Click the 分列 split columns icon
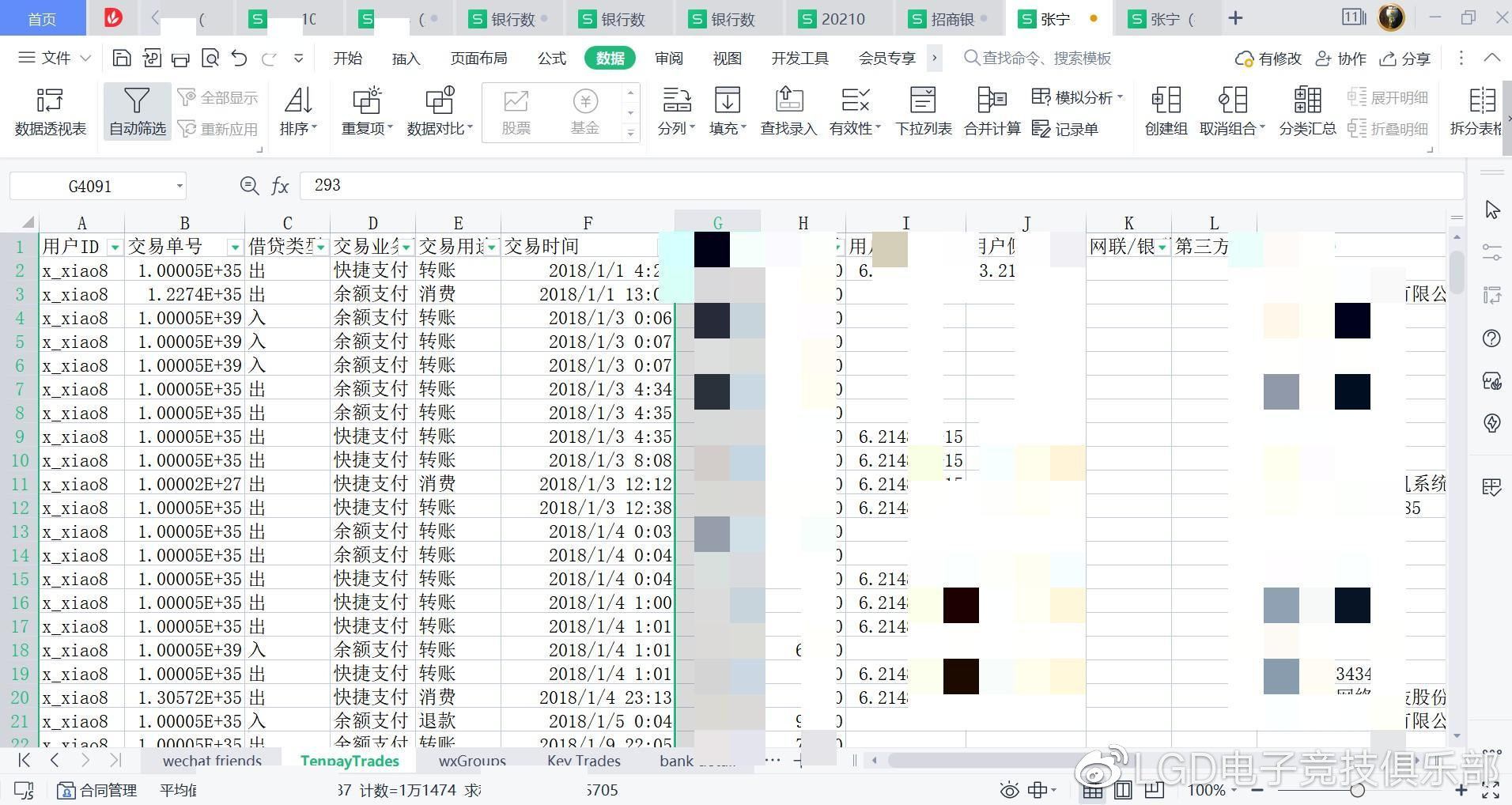Screen dimensions: 1512x805 click(675, 111)
